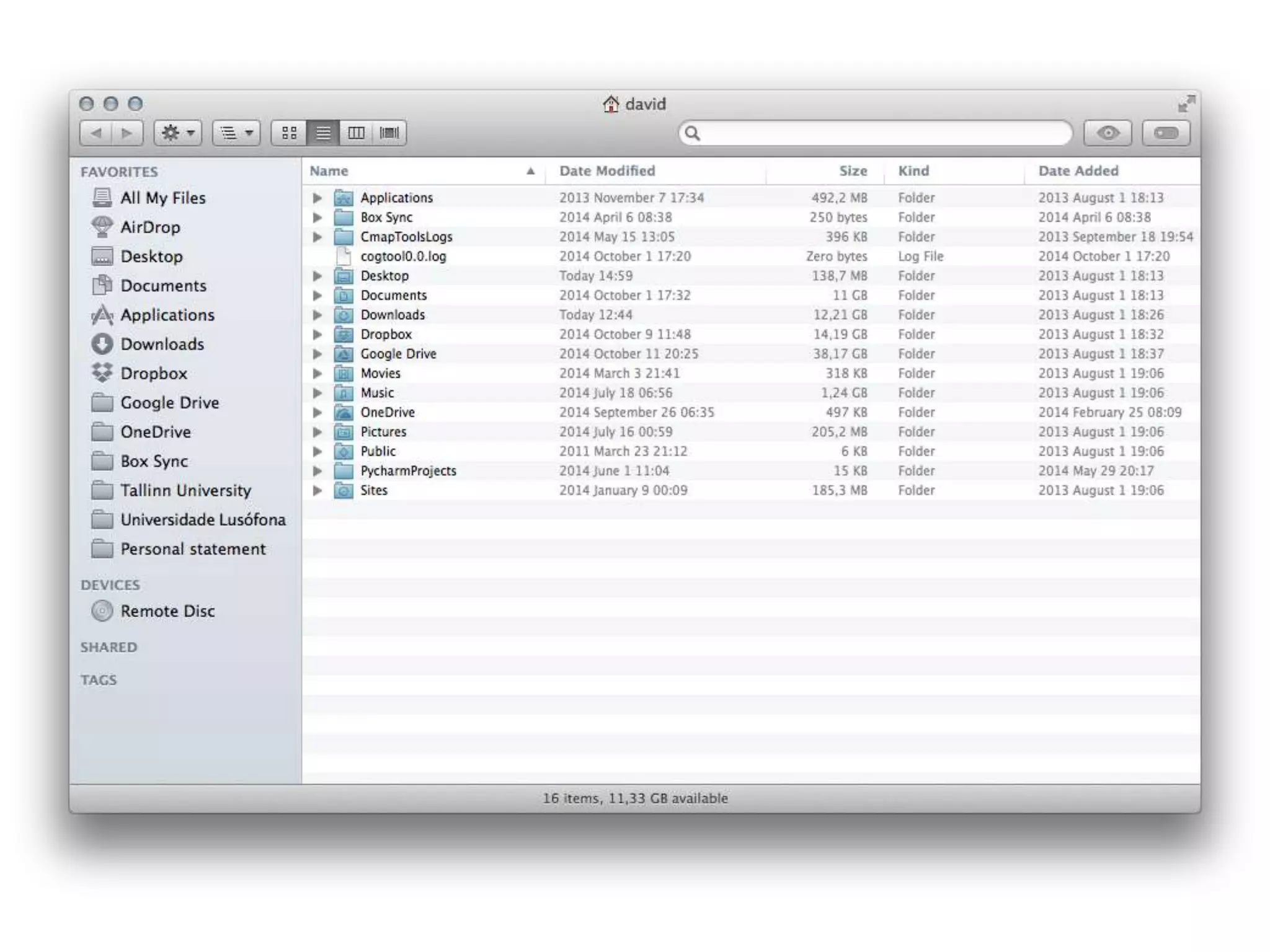Switch to column view
The width and height of the screenshot is (1270, 952).
point(356,133)
